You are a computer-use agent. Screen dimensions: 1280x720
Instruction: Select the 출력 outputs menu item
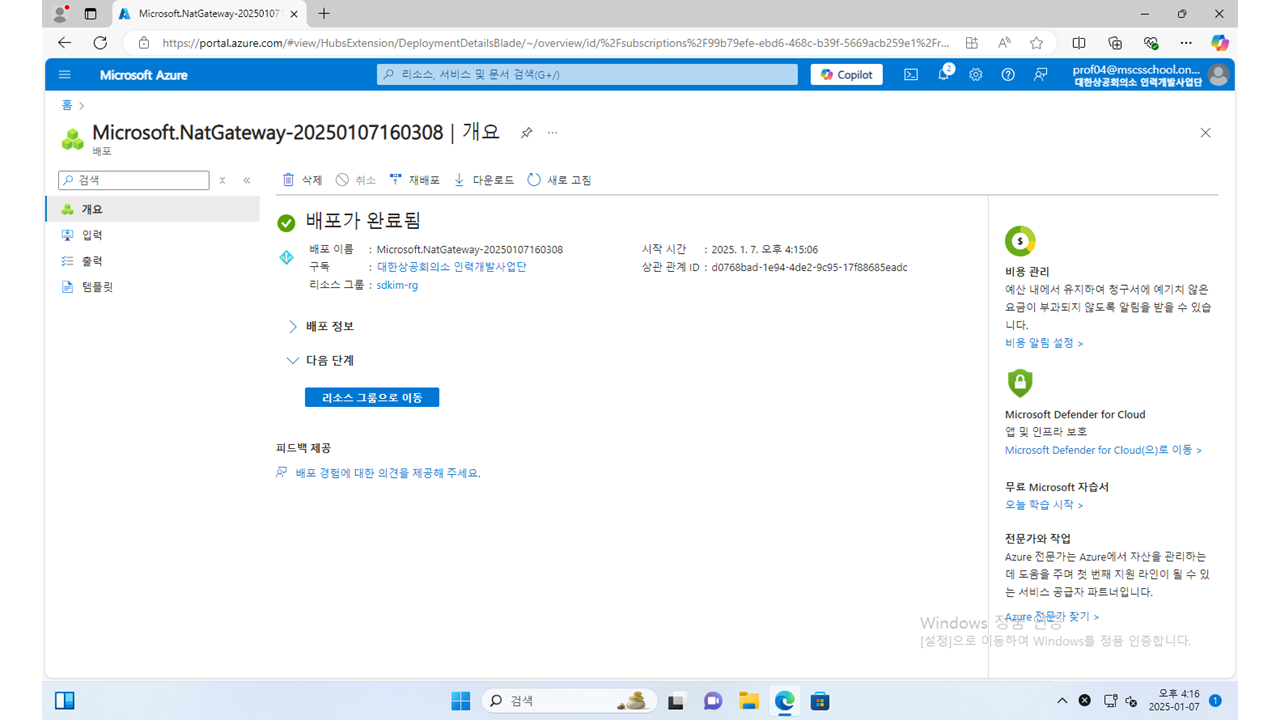[152, 261]
